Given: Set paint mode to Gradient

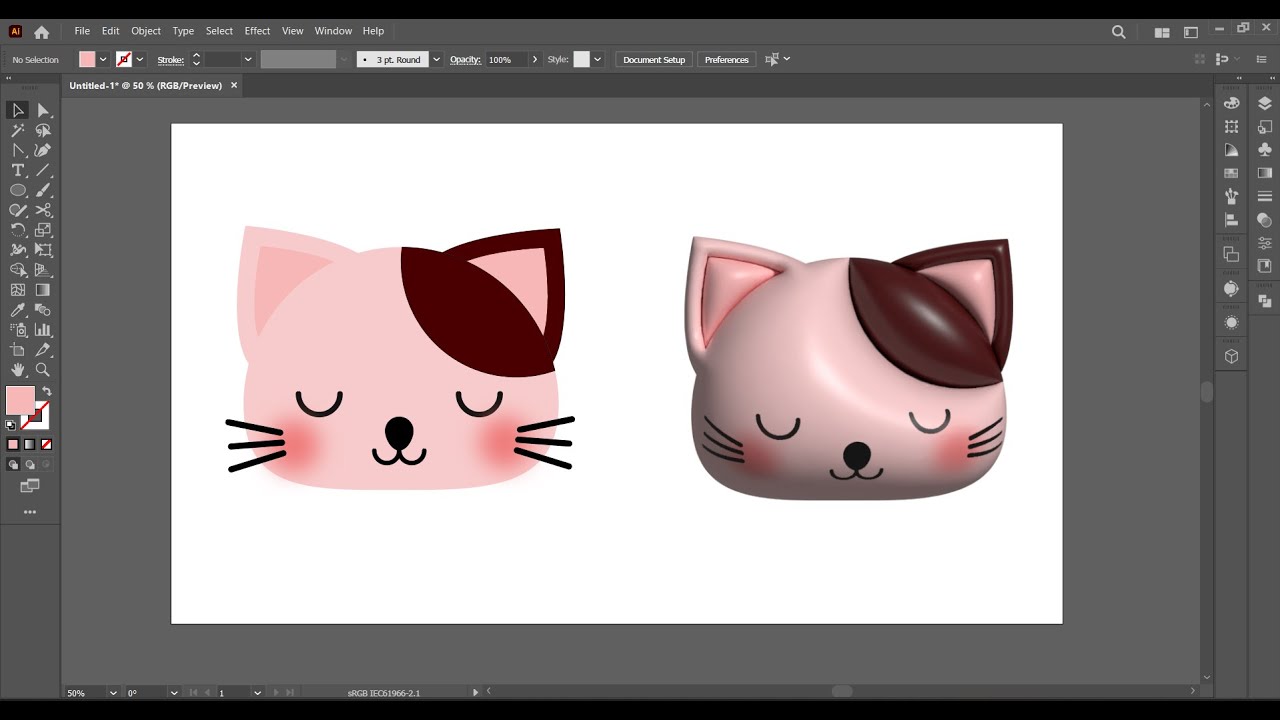Looking at the screenshot, I should coord(30,444).
